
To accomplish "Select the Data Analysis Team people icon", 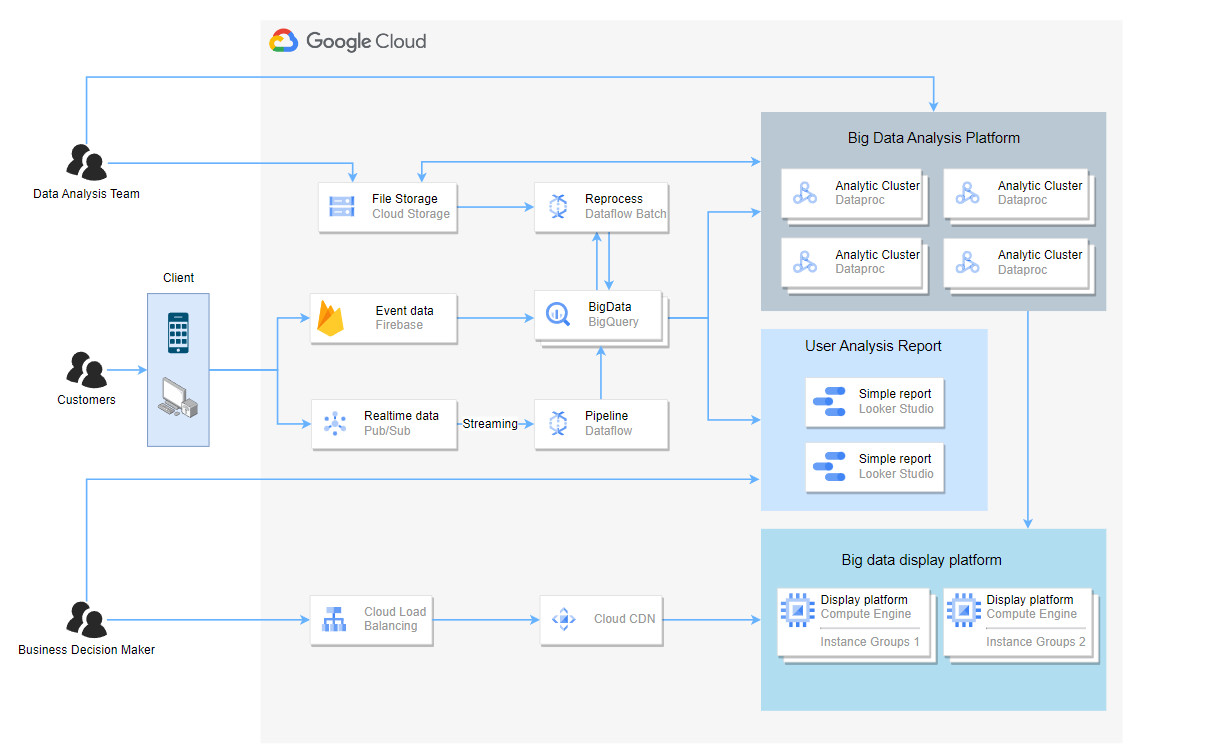I will tap(86, 162).
